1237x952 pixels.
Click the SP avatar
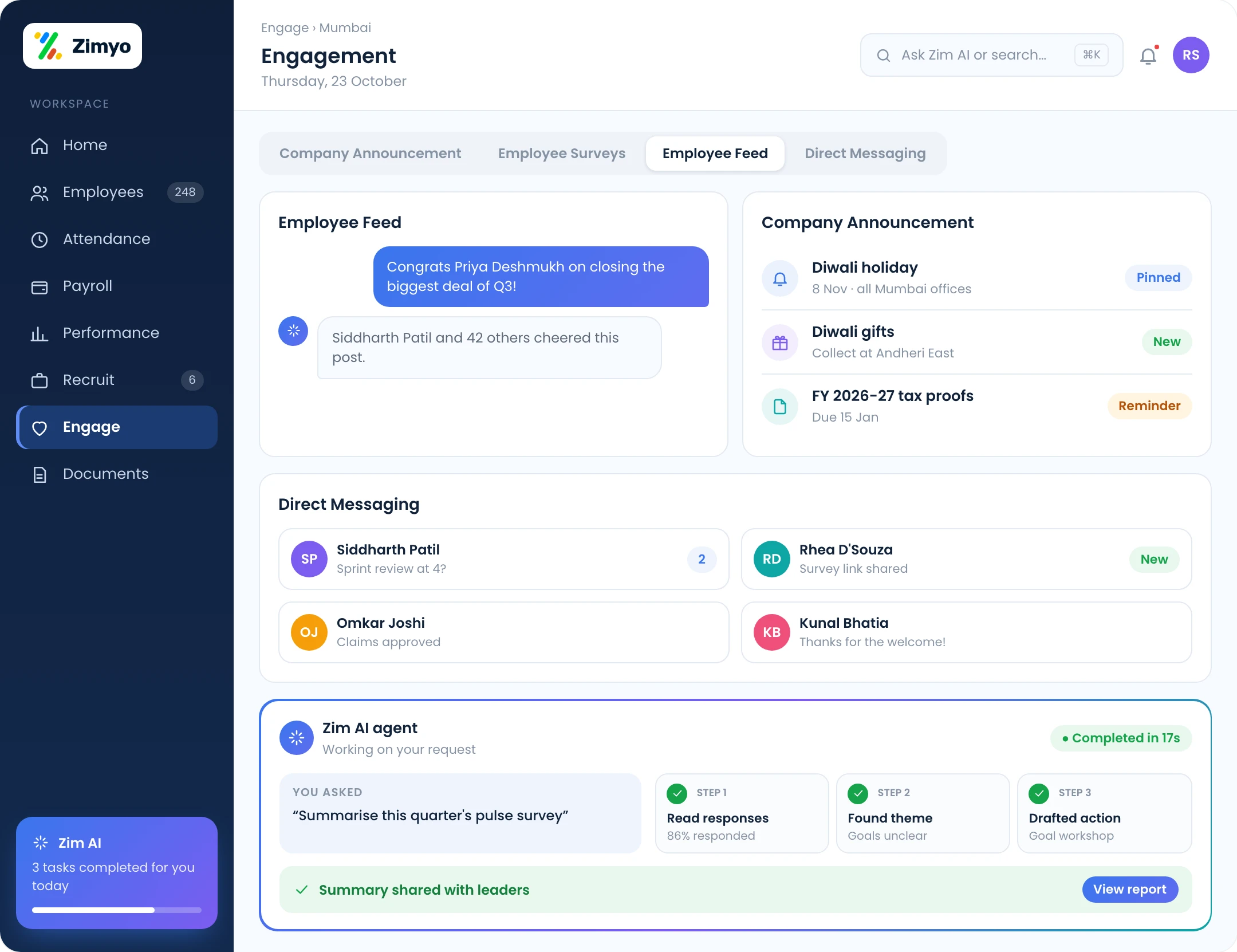[x=309, y=559]
